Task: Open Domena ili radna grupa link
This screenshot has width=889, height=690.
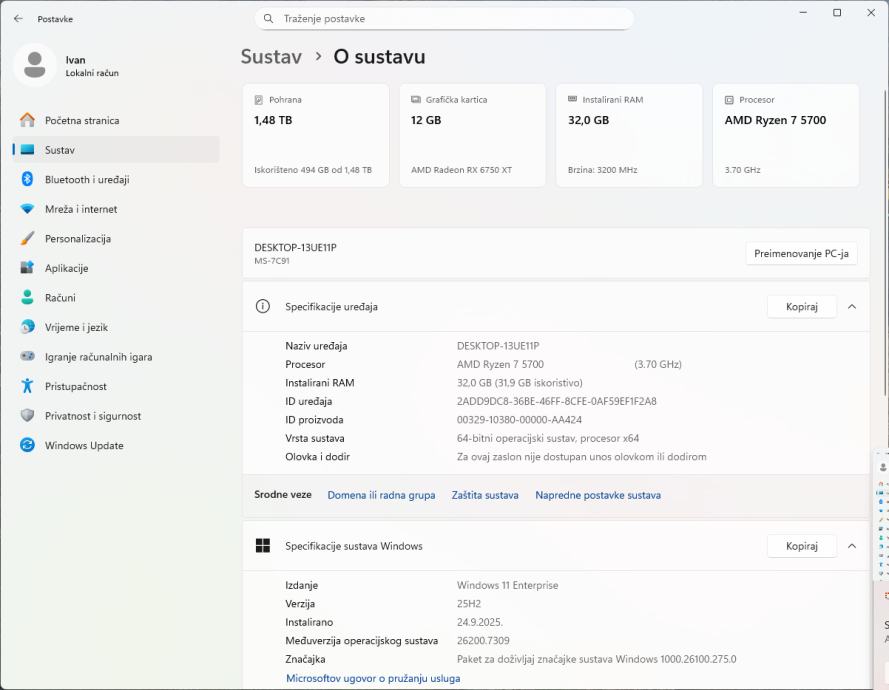Action: pos(381,495)
